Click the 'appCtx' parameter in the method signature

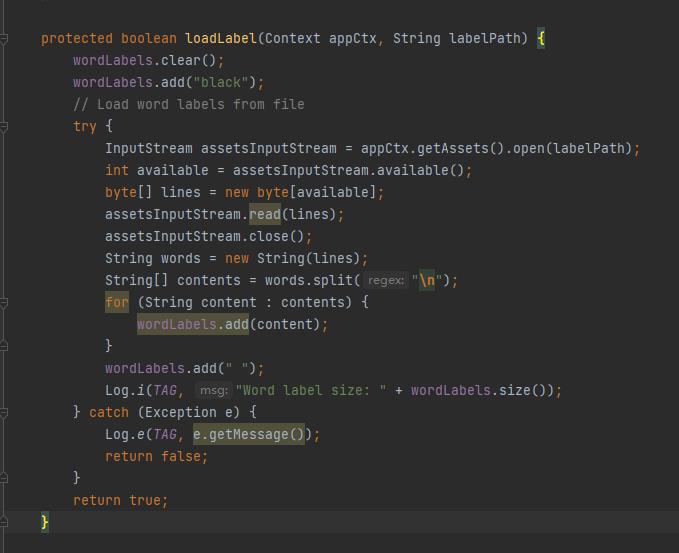[353, 39]
